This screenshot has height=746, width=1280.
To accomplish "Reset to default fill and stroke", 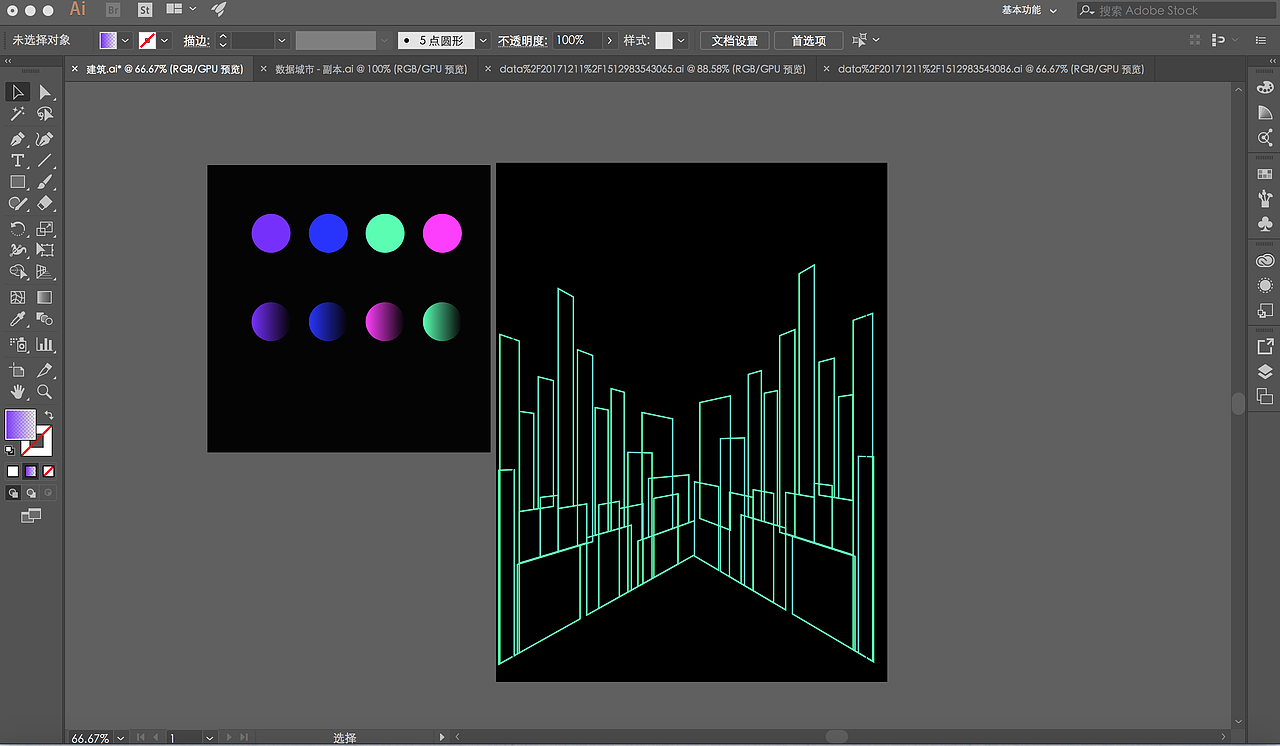I will [x=10, y=450].
